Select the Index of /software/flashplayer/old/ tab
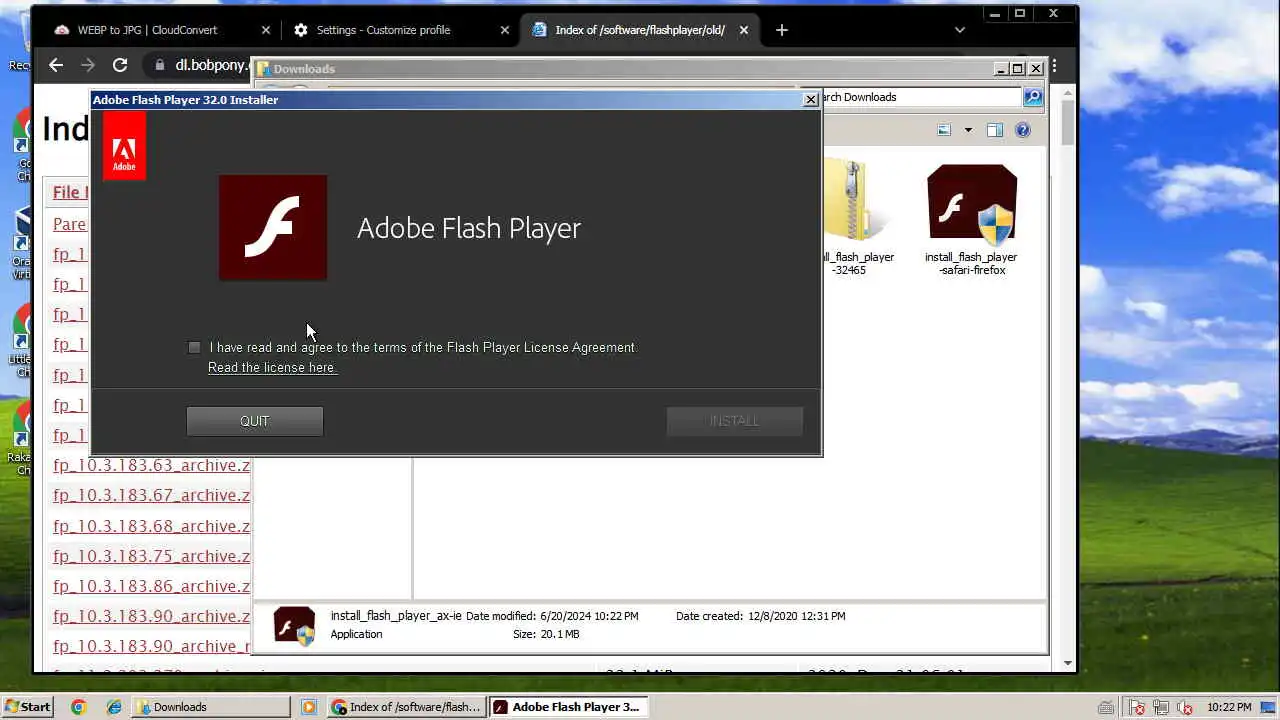Screen dimensions: 1280x720 [640, 30]
